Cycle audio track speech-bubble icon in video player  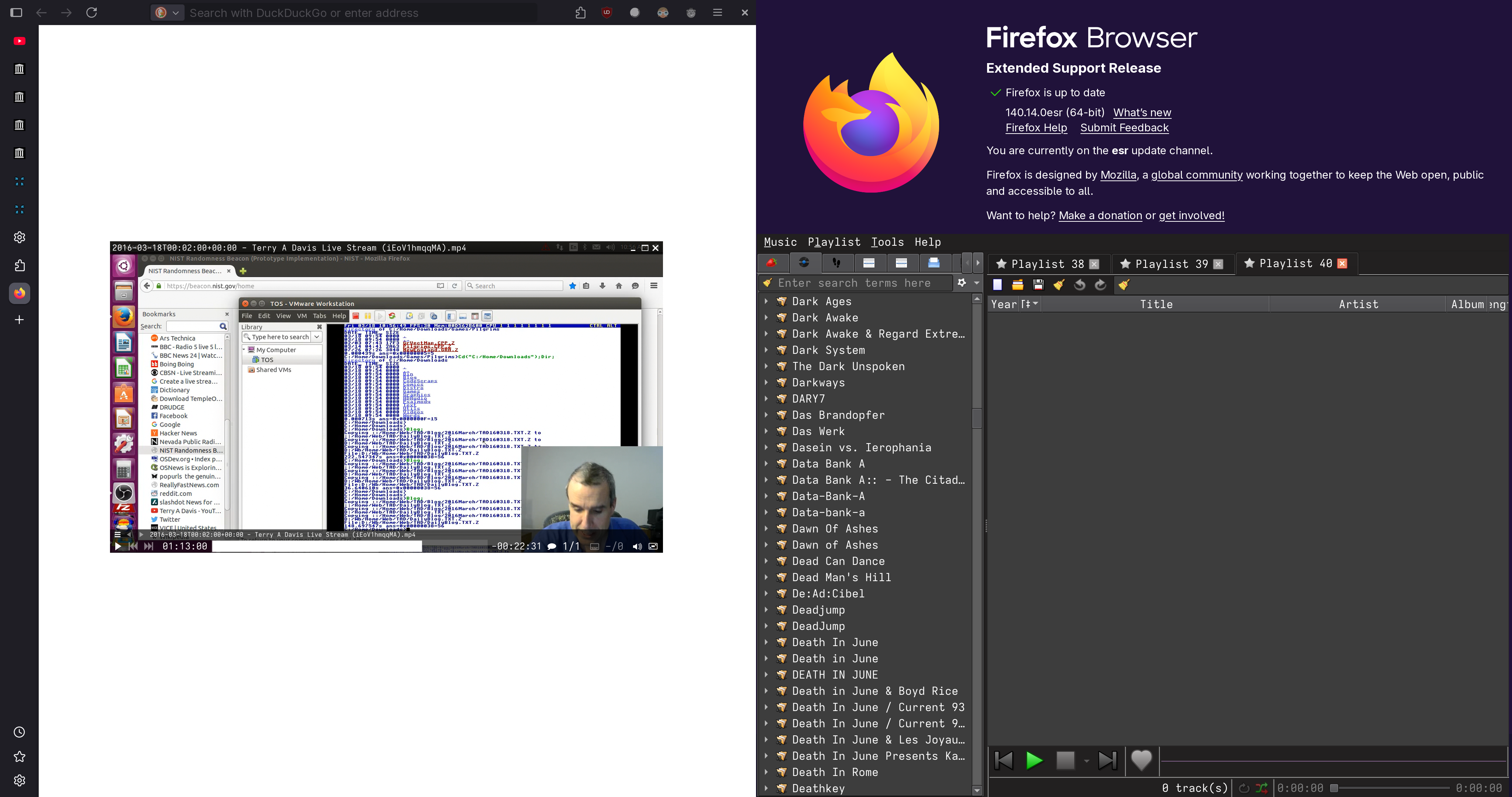(552, 546)
